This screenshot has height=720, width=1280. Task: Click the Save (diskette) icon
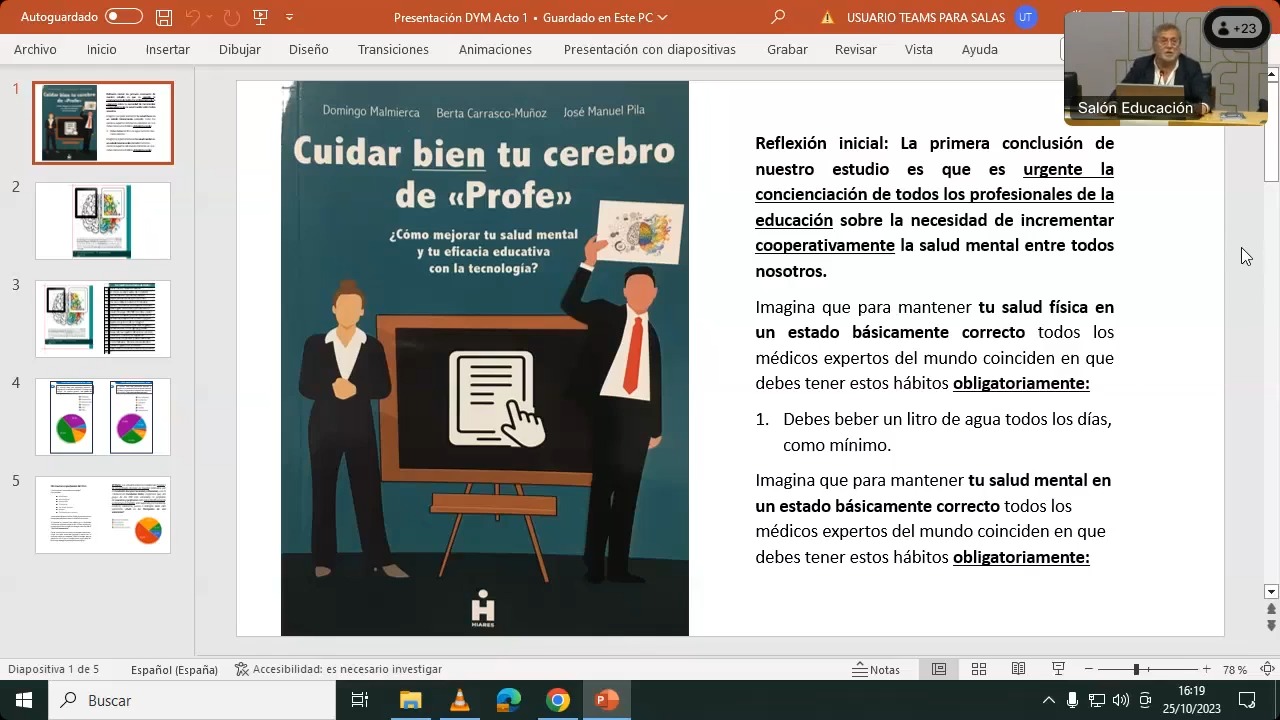(164, 17)
